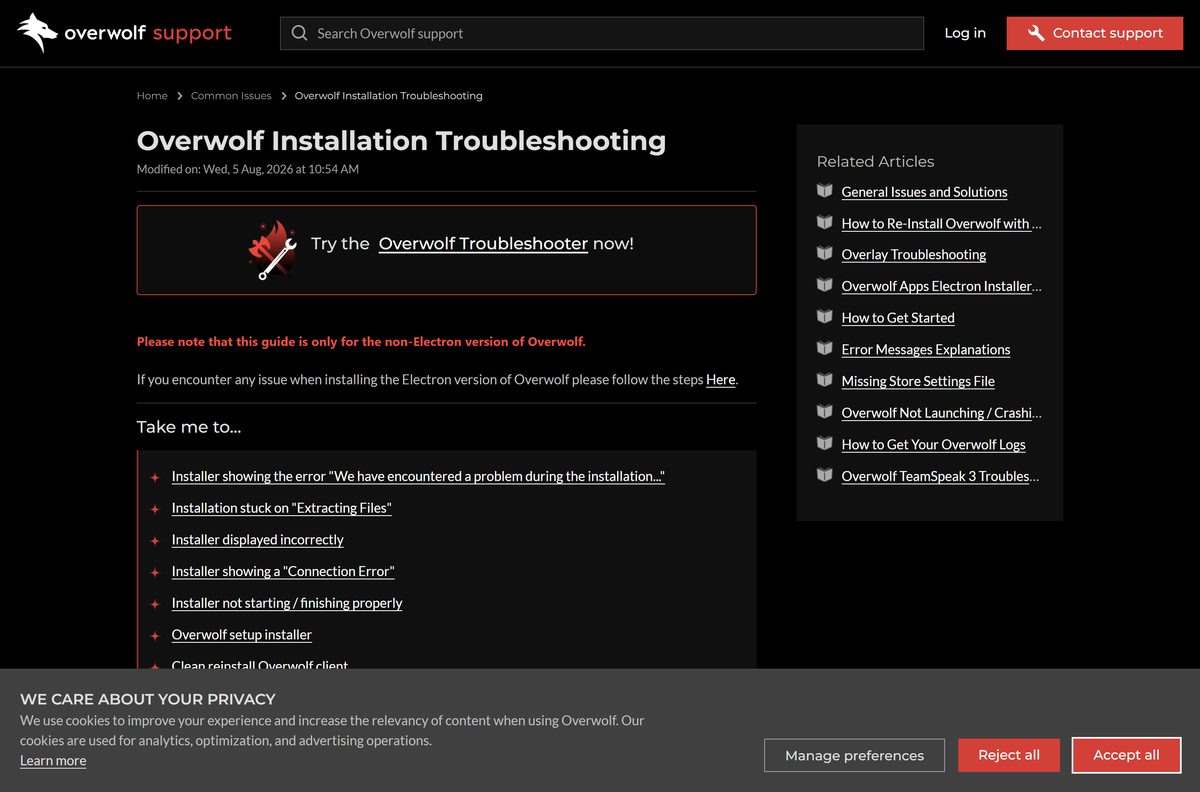The height and width of the screenshot is (792, 1200).
Task: Jump to Installer showing a Connection Error
Action: [283, 572]
